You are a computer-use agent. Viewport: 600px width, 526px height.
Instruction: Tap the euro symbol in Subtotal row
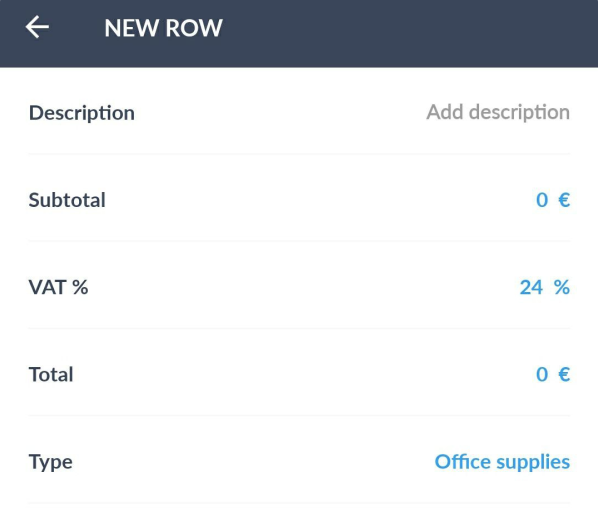pos(564,200)
